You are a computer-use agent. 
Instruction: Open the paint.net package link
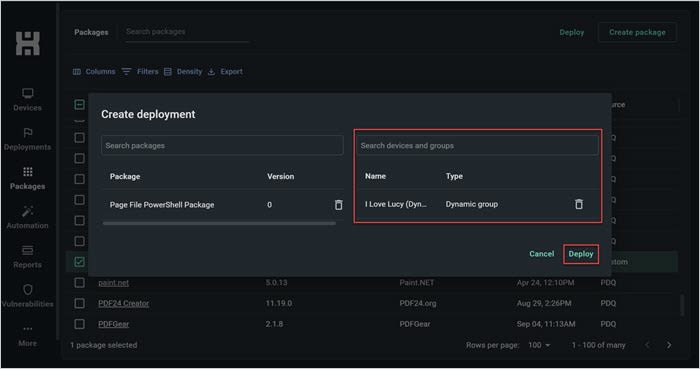click(x=113, y=282)
